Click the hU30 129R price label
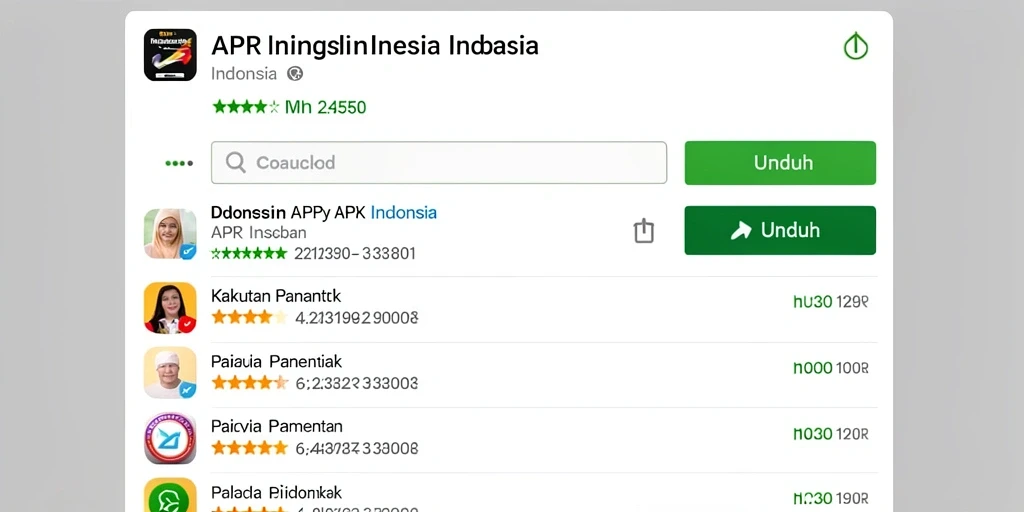 coord(831,302)
